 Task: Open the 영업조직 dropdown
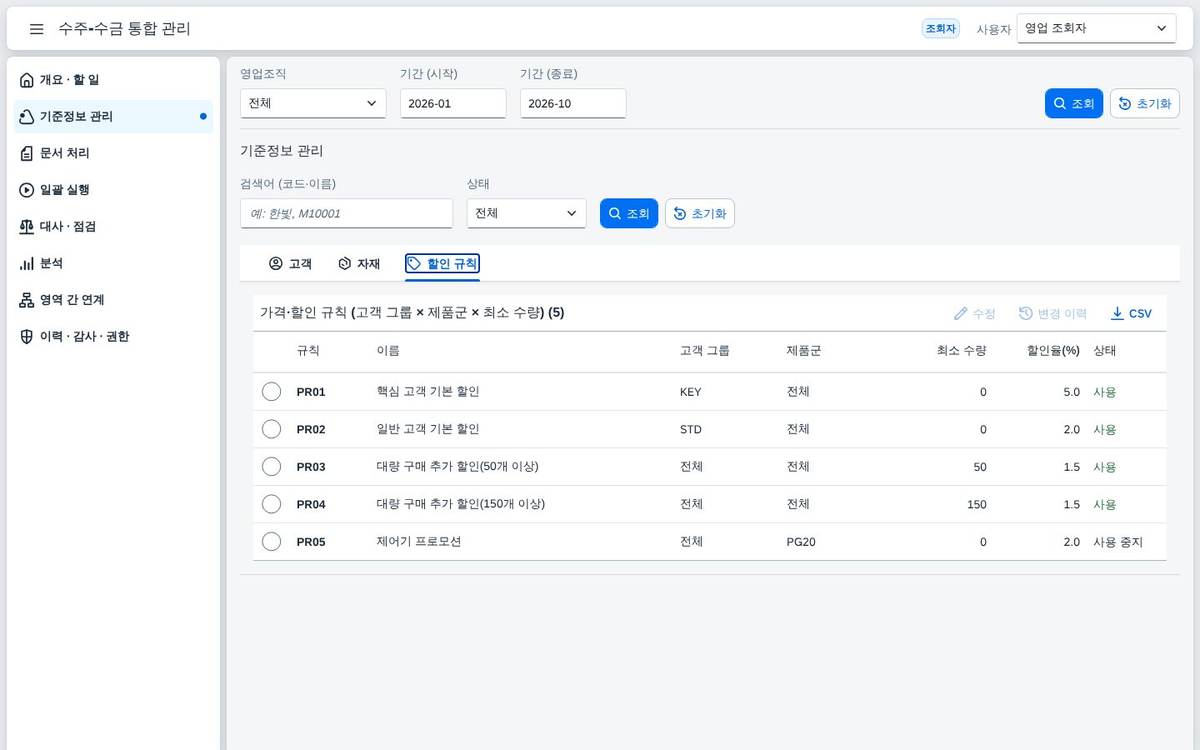tap(313, 103)
